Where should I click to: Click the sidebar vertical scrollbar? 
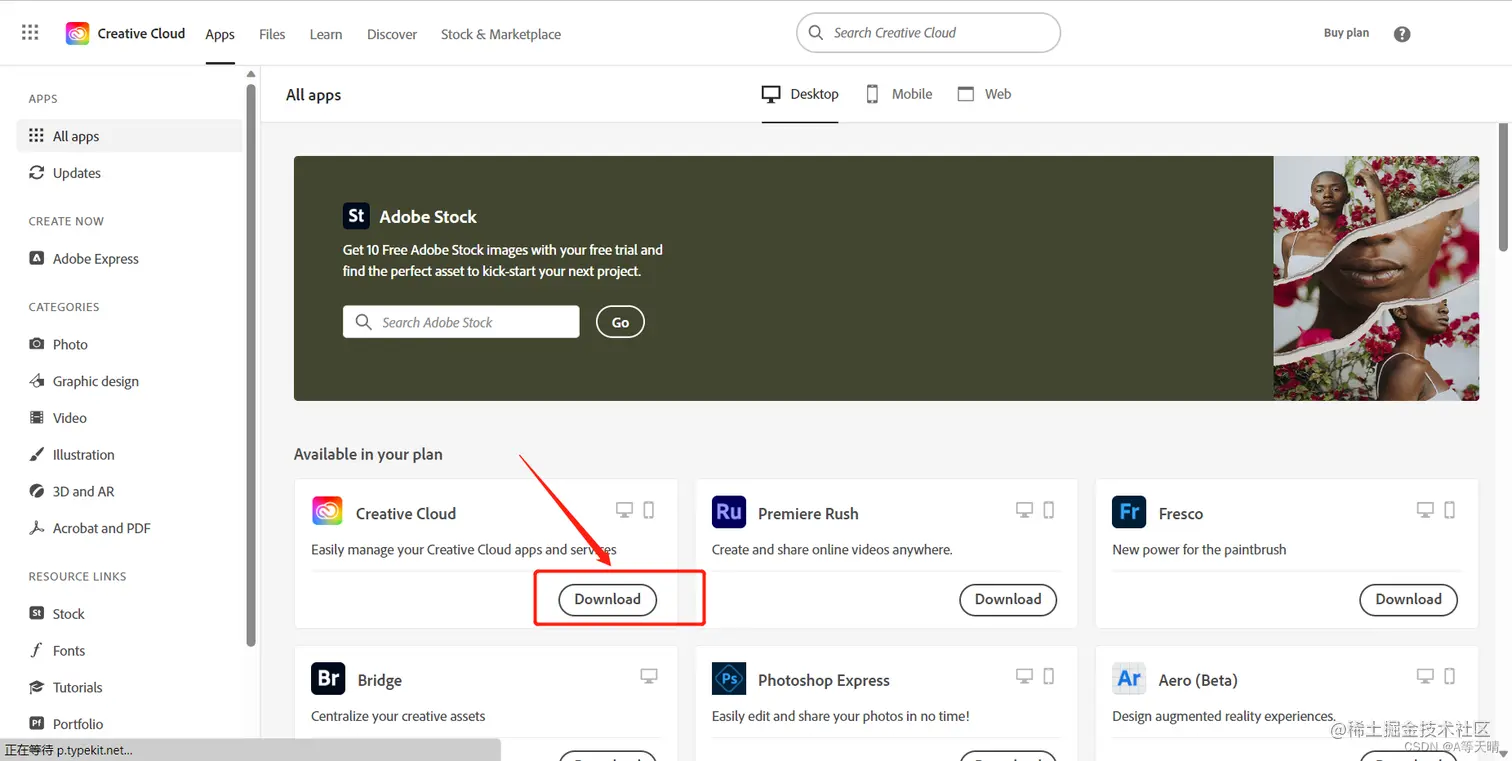[252, 365]
